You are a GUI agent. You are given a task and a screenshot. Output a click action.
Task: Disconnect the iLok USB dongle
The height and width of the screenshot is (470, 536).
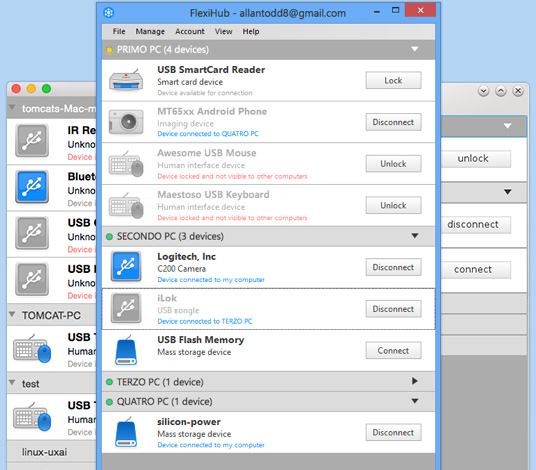(x=393, y=309)
